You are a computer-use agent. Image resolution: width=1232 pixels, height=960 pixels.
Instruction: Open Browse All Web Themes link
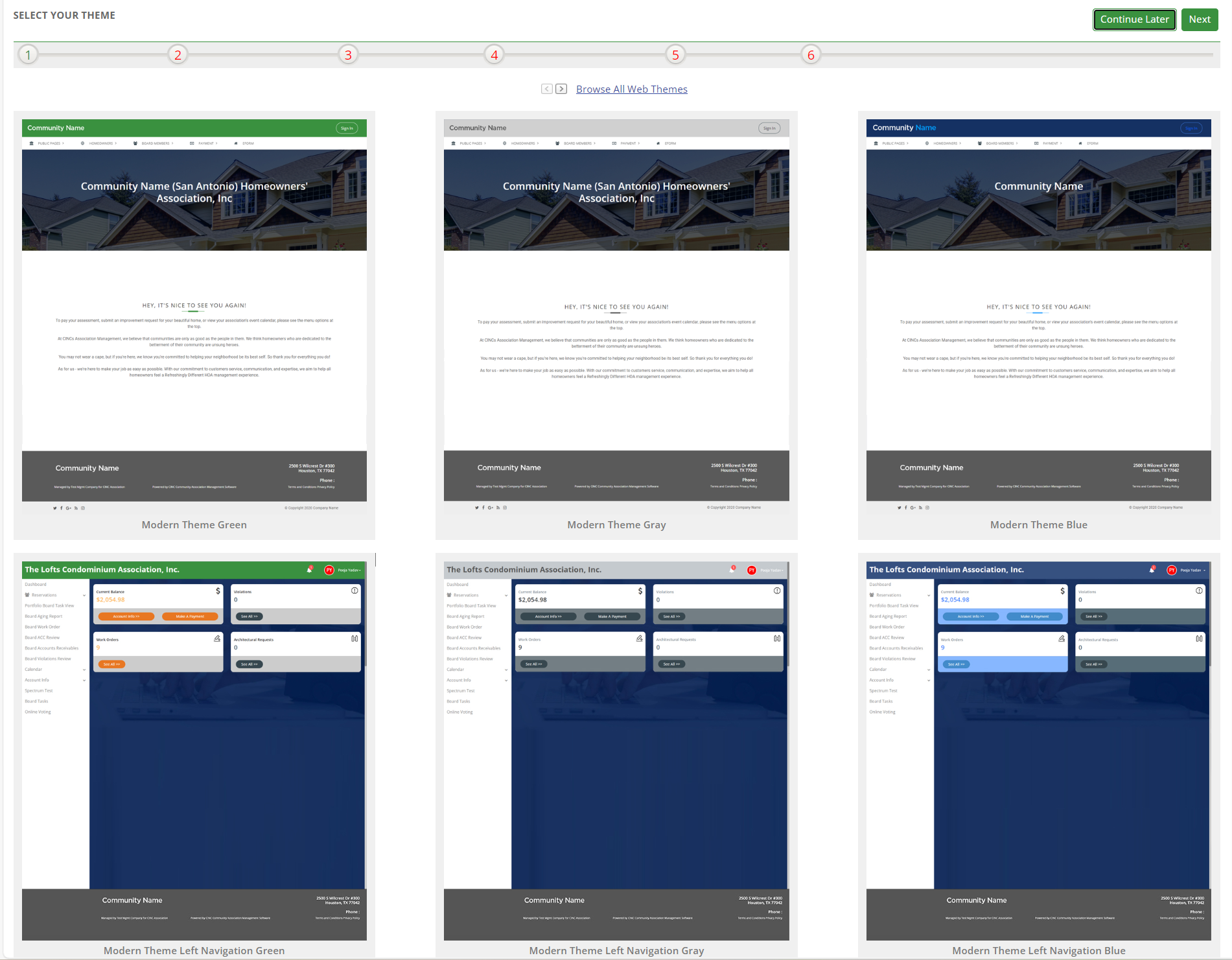(x=632, y=89)
